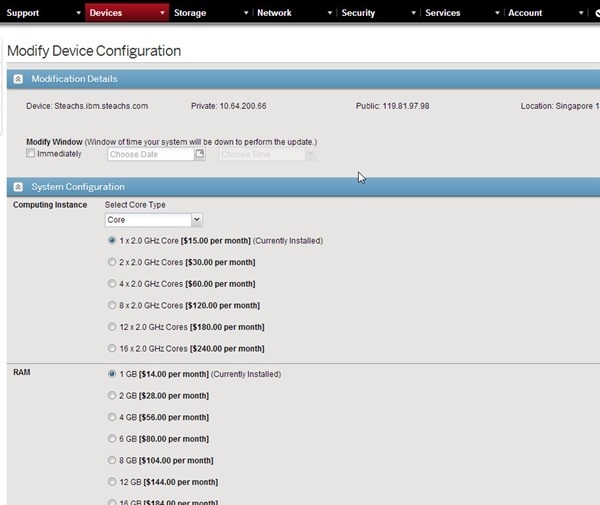Open the Account menu
The image size is (600, 505).
(x=525, y=13)
